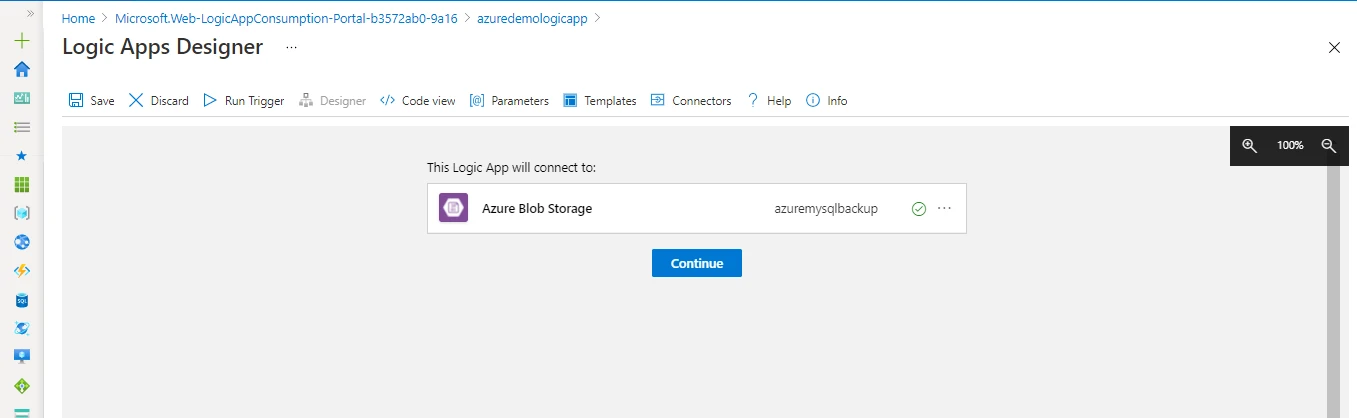Image resolution: width=1357 pixels, height=418 pixels.
Task: Click the 100% zoom level indicator
Action: coord(1290,145)
